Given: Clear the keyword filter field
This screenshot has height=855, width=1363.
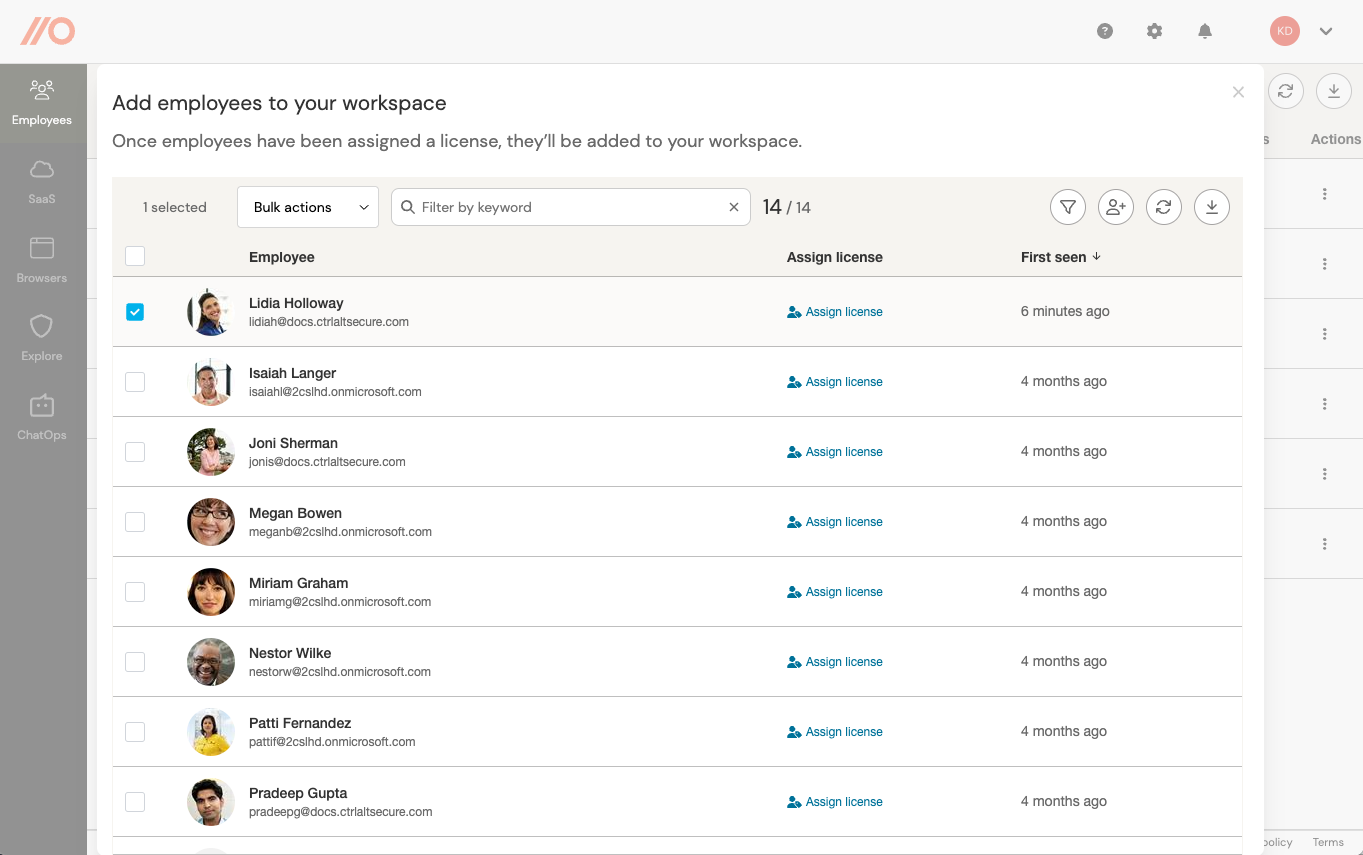Looking at the screenshot, I should [x=734, y=207].
